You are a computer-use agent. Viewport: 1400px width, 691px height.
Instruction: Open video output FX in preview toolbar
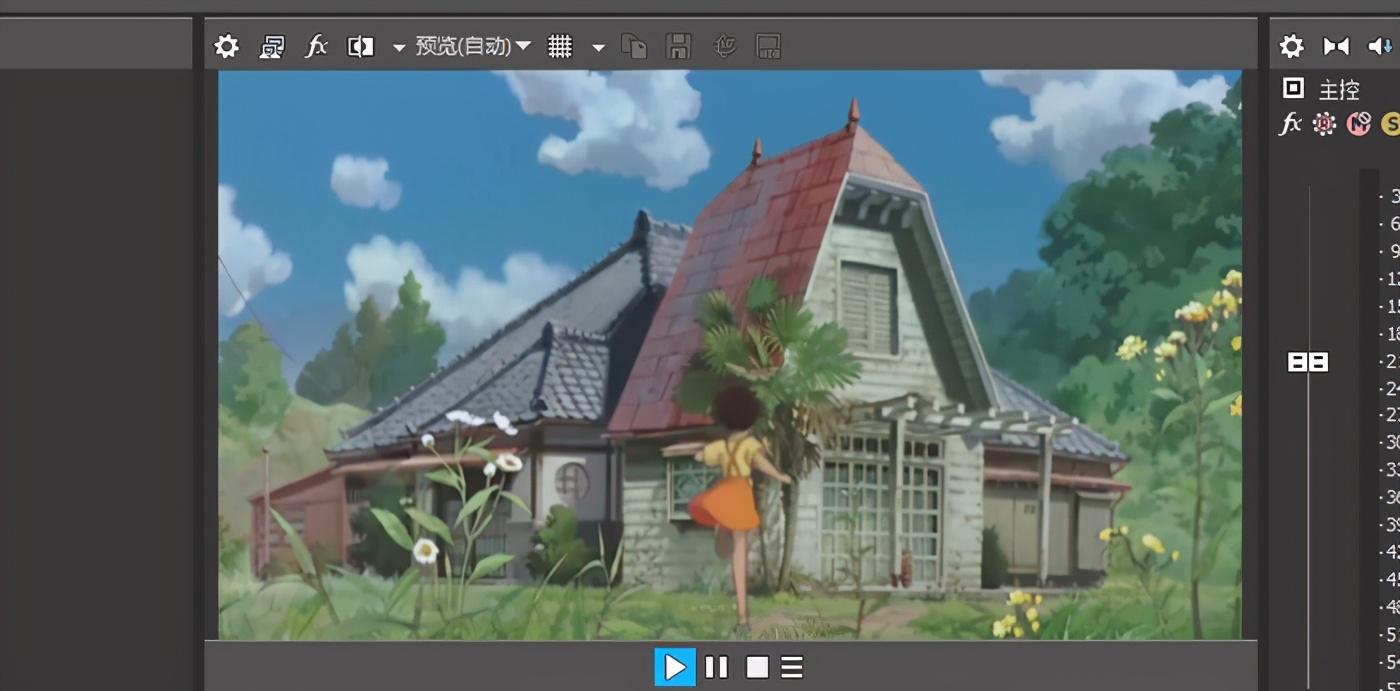point(316,46)
